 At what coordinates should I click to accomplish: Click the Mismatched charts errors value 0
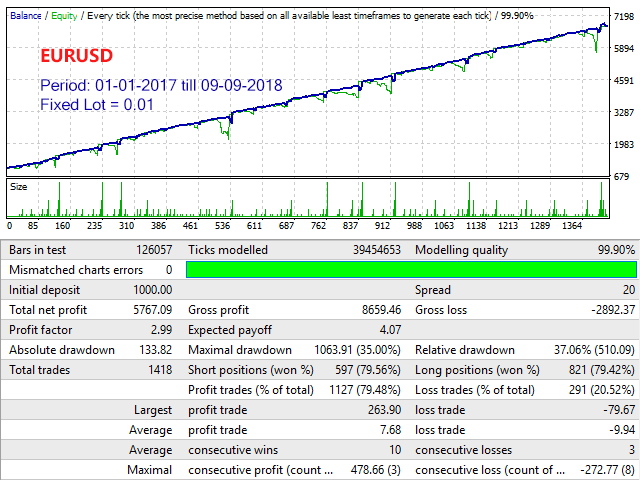[x=169, y=270]
